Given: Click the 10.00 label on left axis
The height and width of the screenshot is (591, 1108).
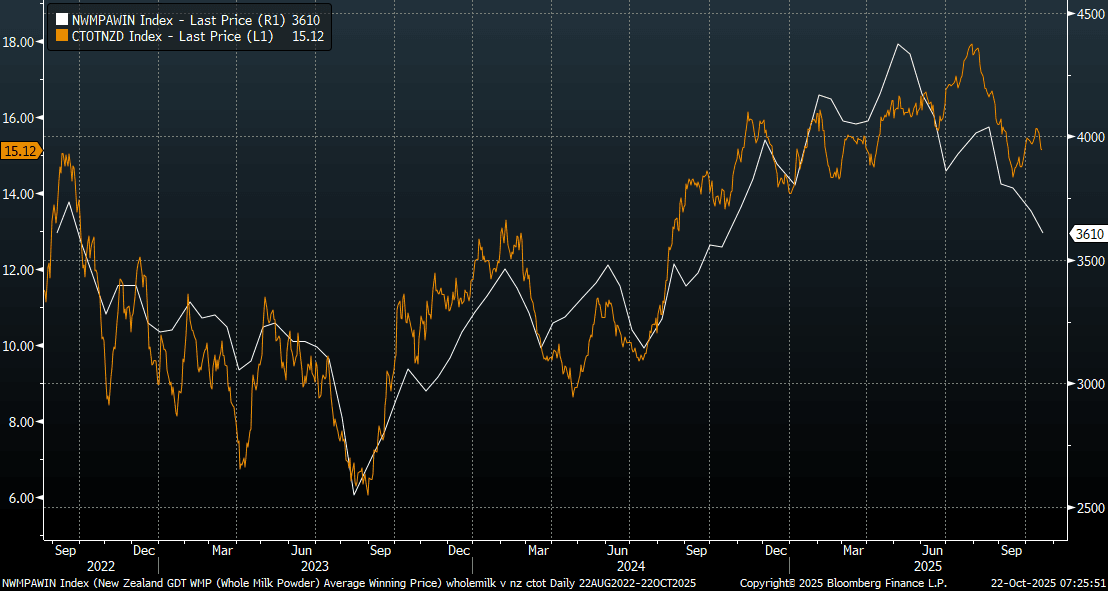Looking at the screenshot, I should pos(21,346).
